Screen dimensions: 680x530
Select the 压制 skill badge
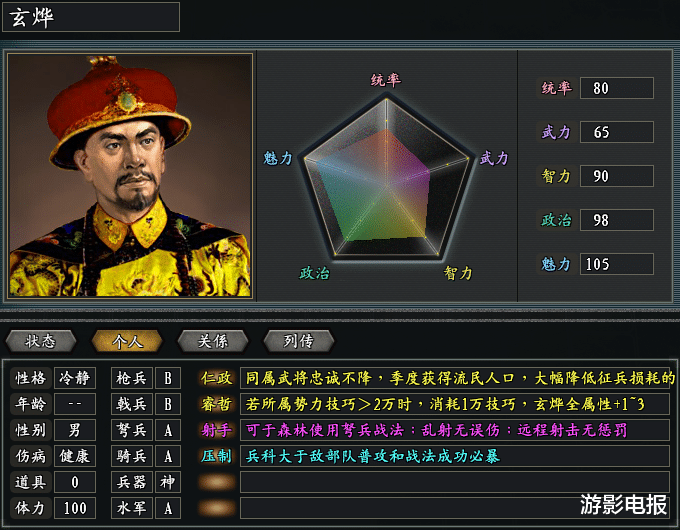(216, 456)
